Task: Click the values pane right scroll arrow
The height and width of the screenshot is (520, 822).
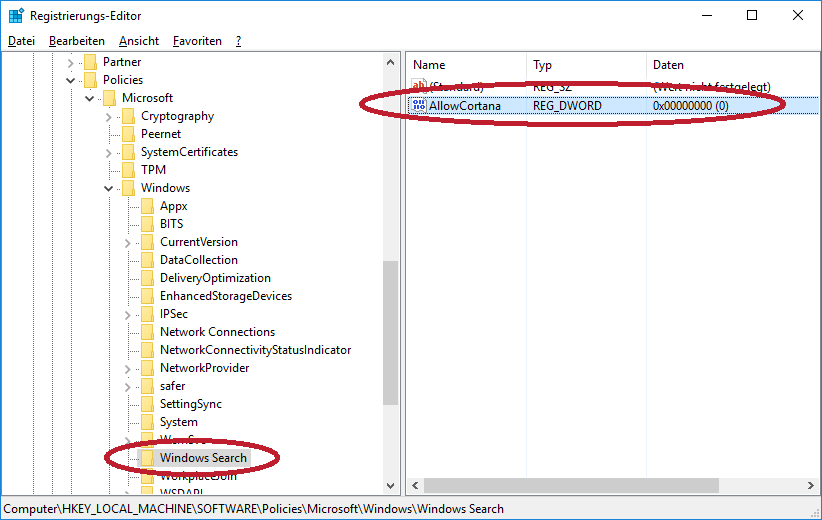Action: tap(810, 485)
